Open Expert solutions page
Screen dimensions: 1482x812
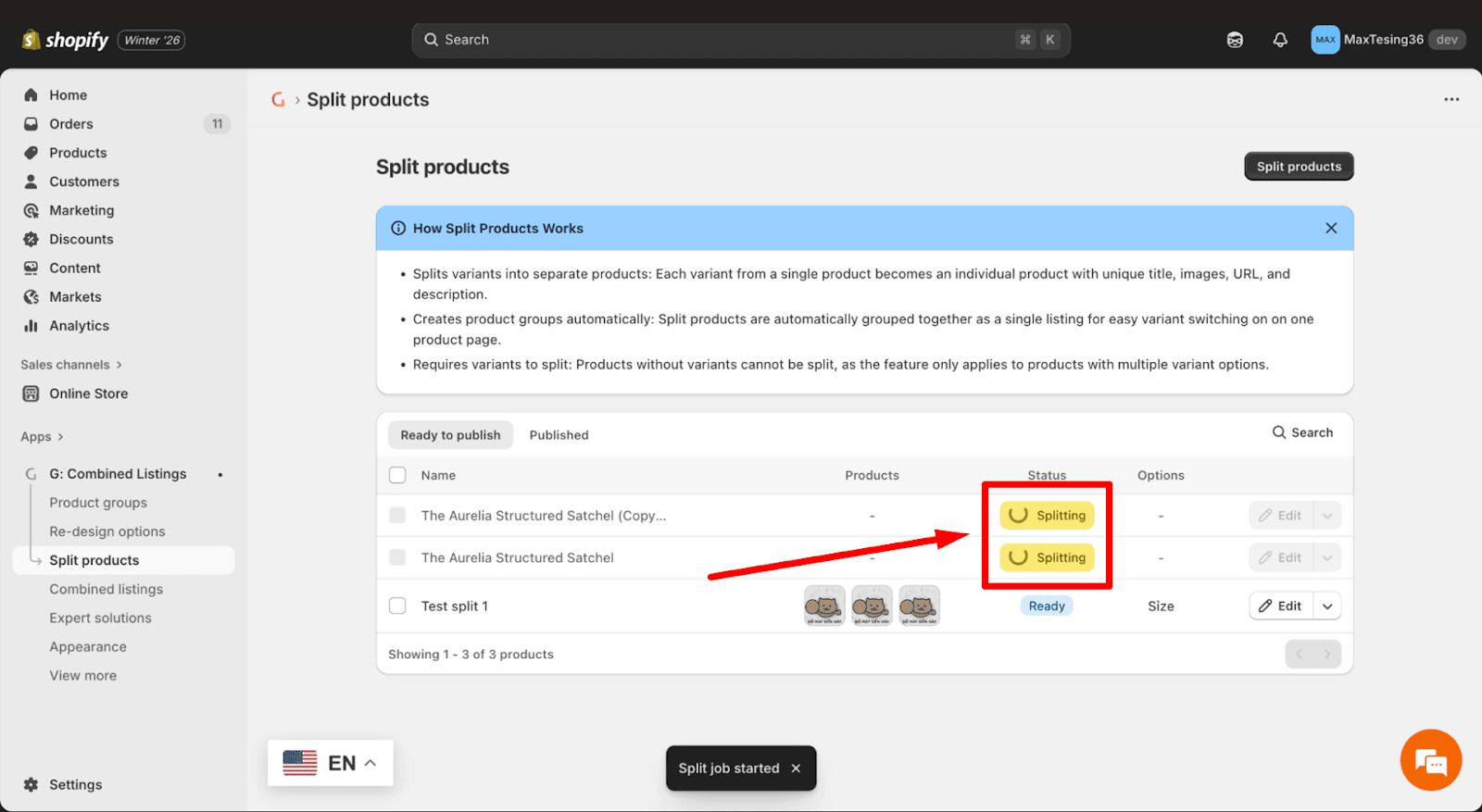(100, 618)
